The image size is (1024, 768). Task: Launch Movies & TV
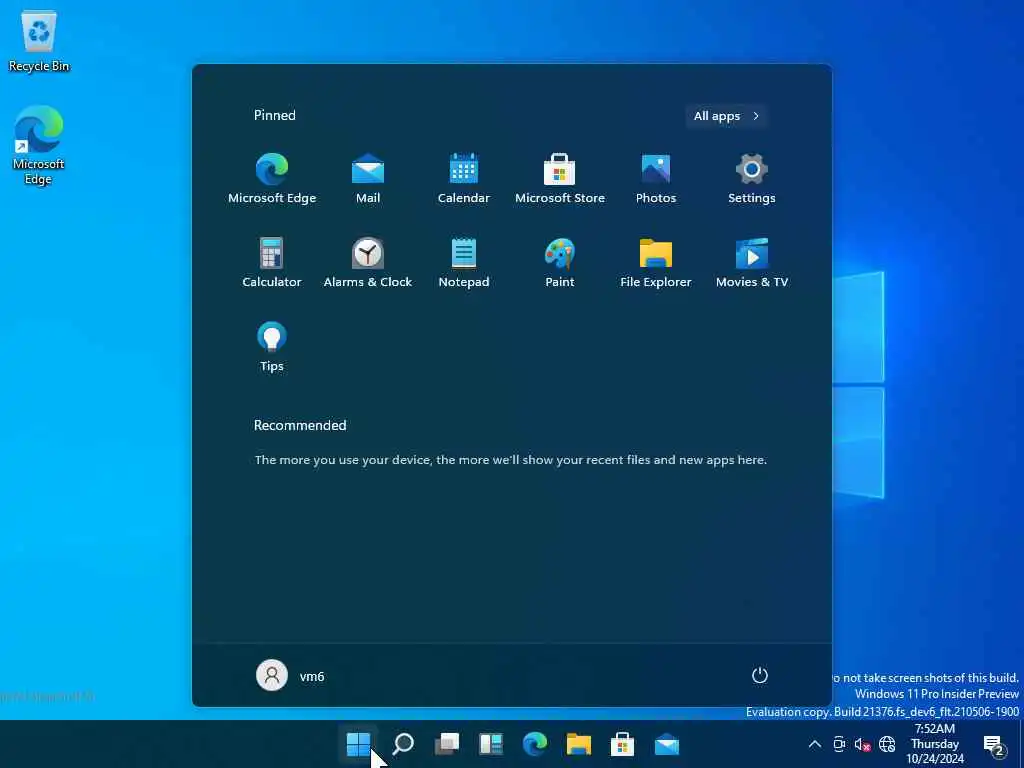752,263
